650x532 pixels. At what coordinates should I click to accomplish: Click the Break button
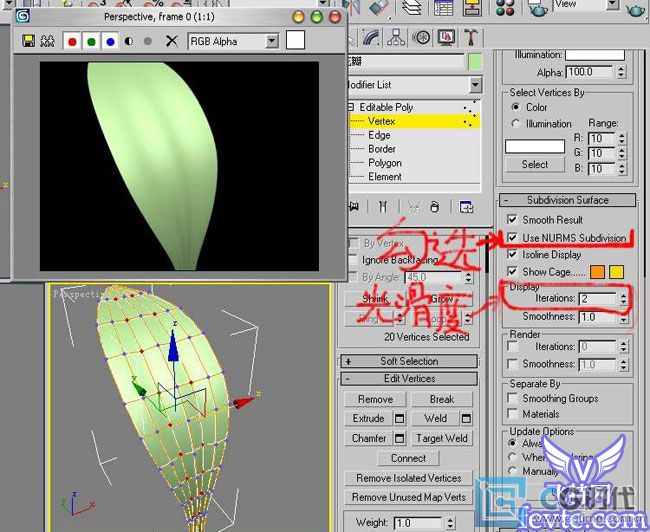[442, 399]
